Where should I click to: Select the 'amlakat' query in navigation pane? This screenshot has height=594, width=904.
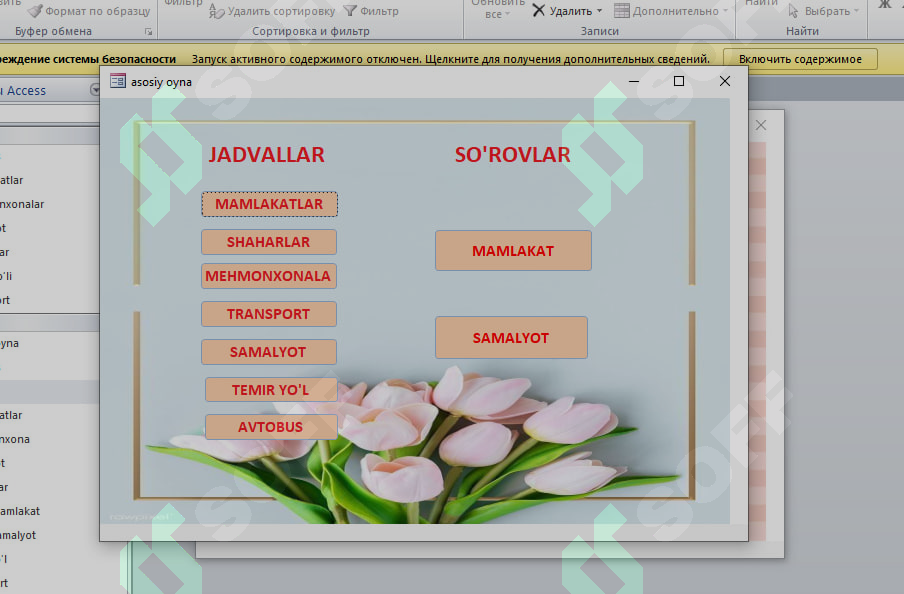(x=20, y=512)
